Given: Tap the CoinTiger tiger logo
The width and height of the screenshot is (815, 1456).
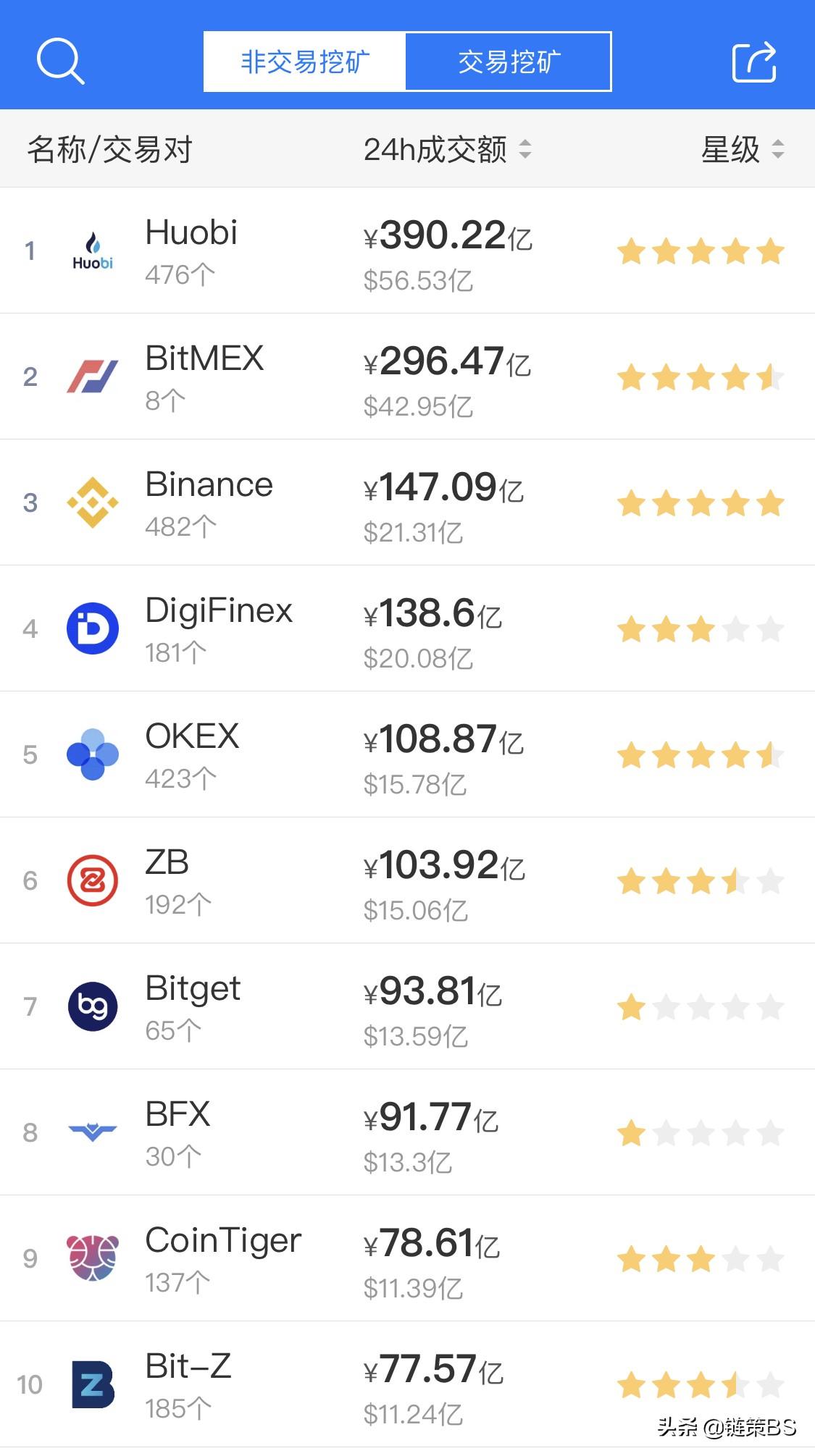Looking at the screenshot, I should click(93, 1258).
